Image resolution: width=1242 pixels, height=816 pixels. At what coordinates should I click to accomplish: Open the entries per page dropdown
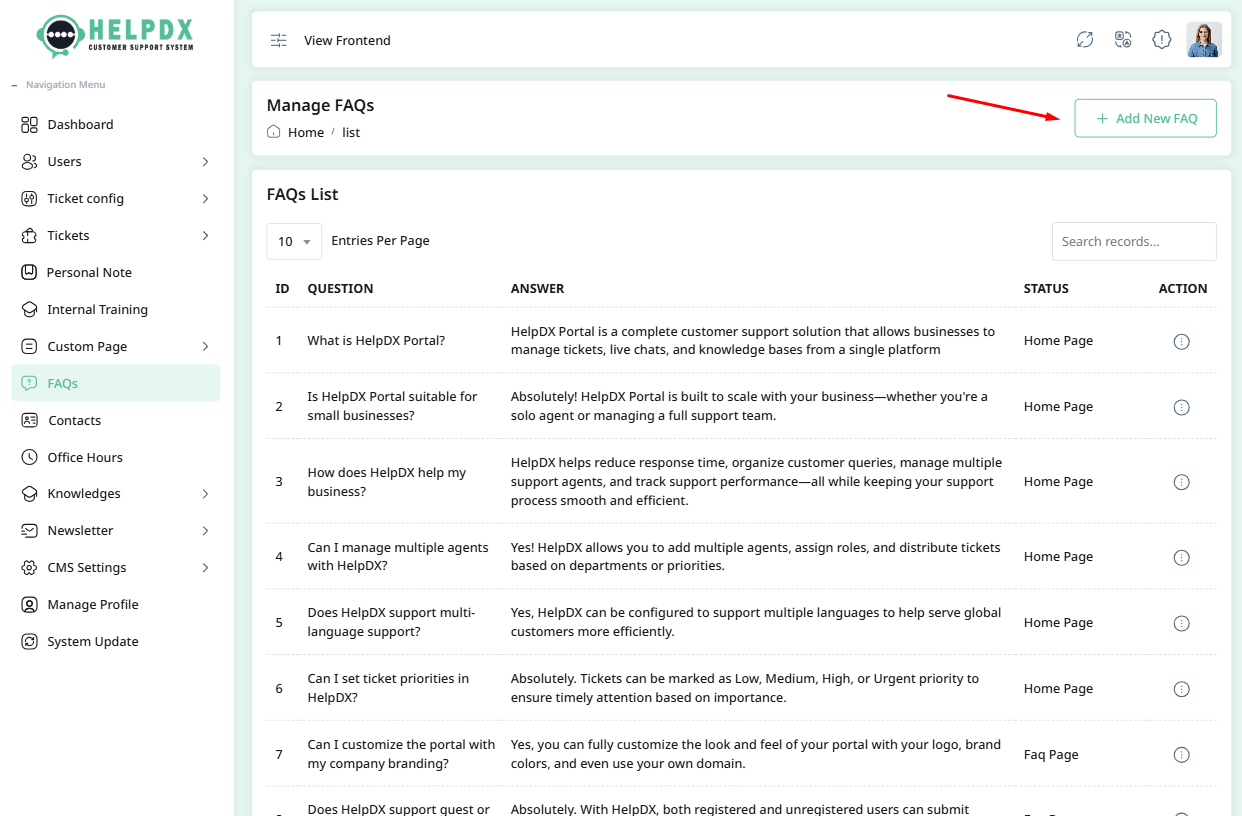294,241
